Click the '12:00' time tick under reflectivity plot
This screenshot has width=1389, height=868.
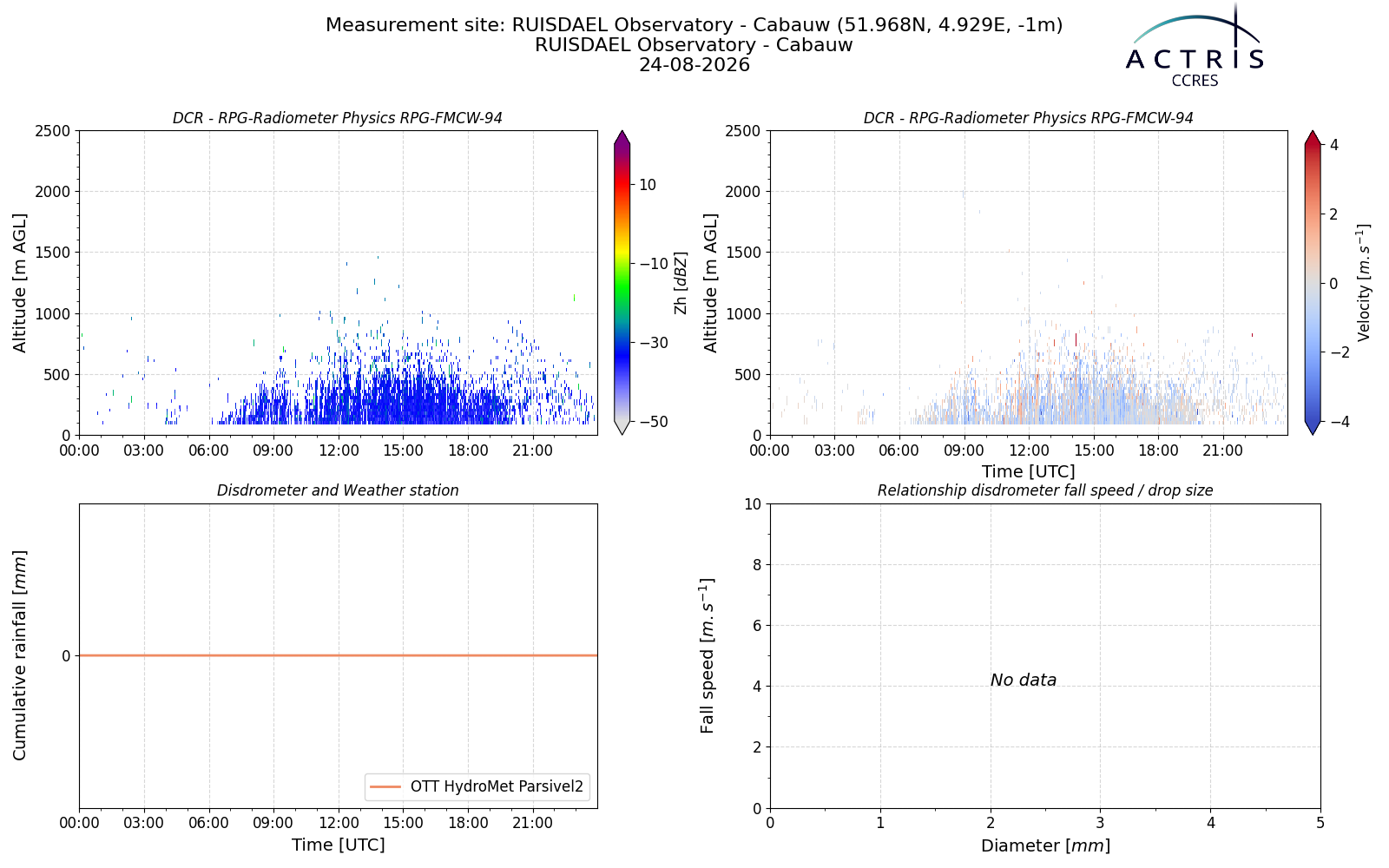tap(339, 450)
